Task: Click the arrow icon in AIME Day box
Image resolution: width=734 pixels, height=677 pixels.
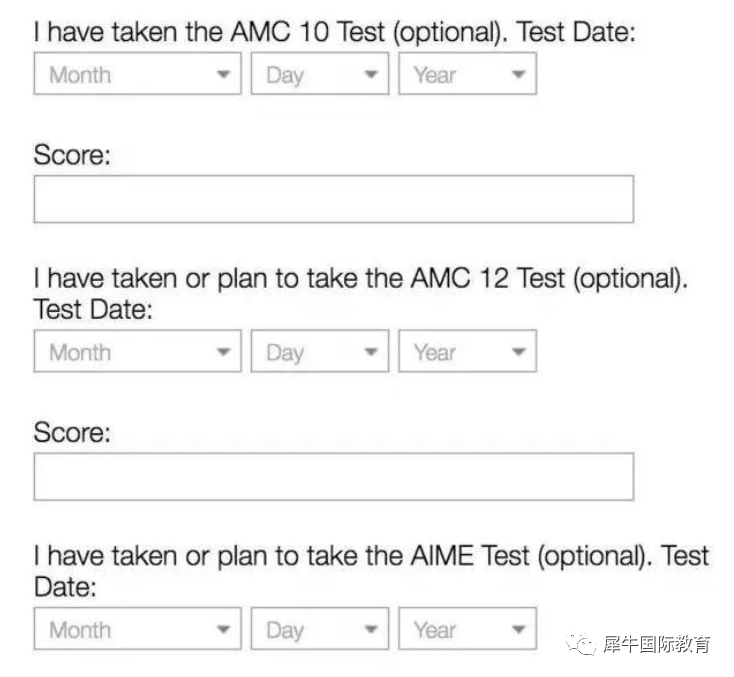Action: click(x=371, y=629)
